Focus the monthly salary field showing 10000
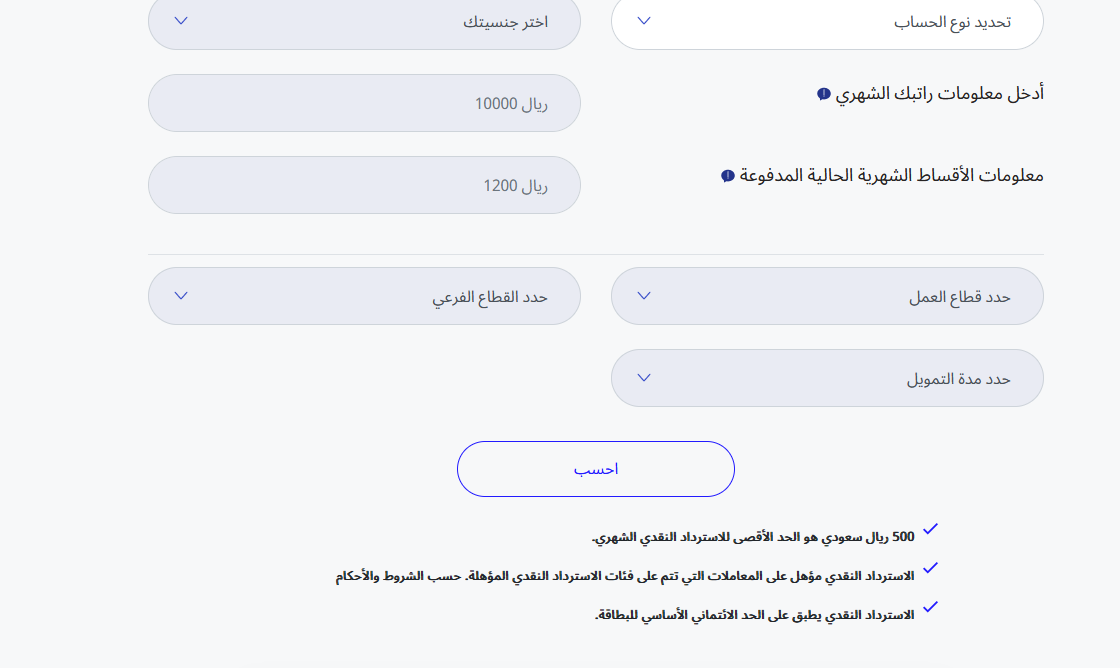This screenshot has height=668, width=1120. point(364,103)
